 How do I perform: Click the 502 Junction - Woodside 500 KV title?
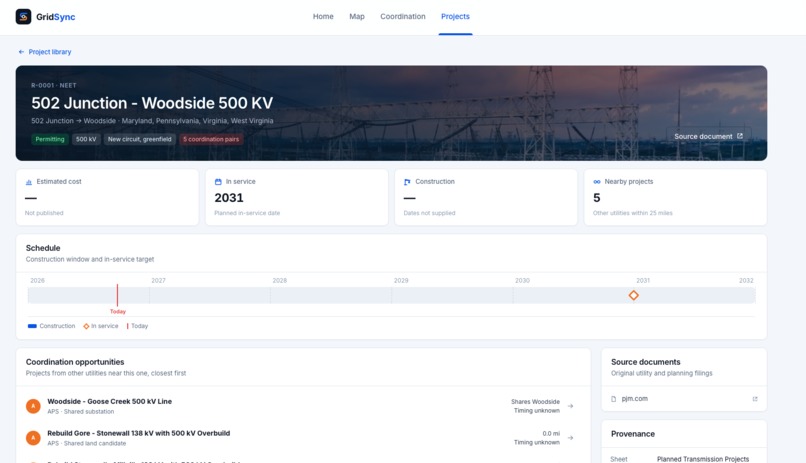[152, 103]
